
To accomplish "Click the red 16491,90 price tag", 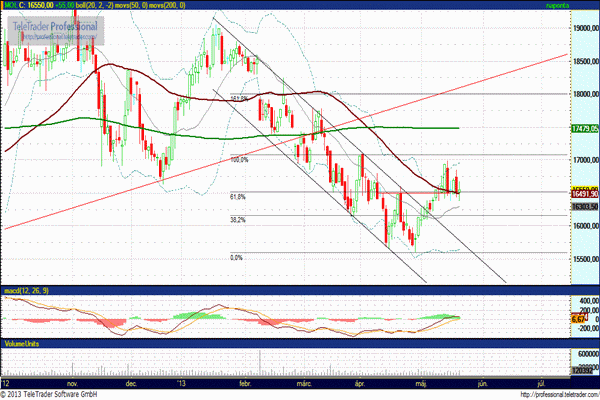I will click(585, 194).
